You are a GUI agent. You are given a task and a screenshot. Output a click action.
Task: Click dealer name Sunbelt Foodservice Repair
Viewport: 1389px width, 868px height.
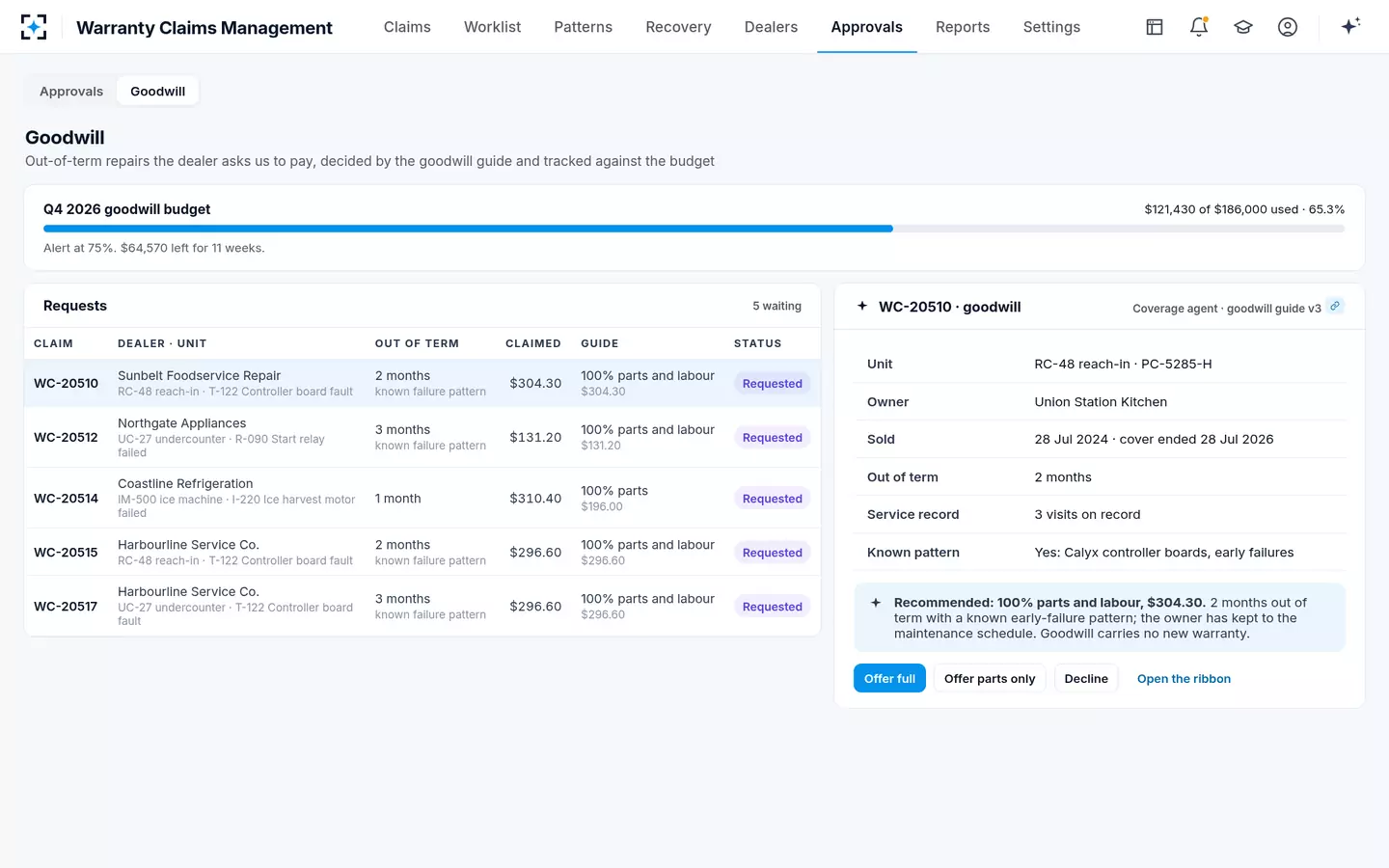pyautogui.click(x=199, y=375)
